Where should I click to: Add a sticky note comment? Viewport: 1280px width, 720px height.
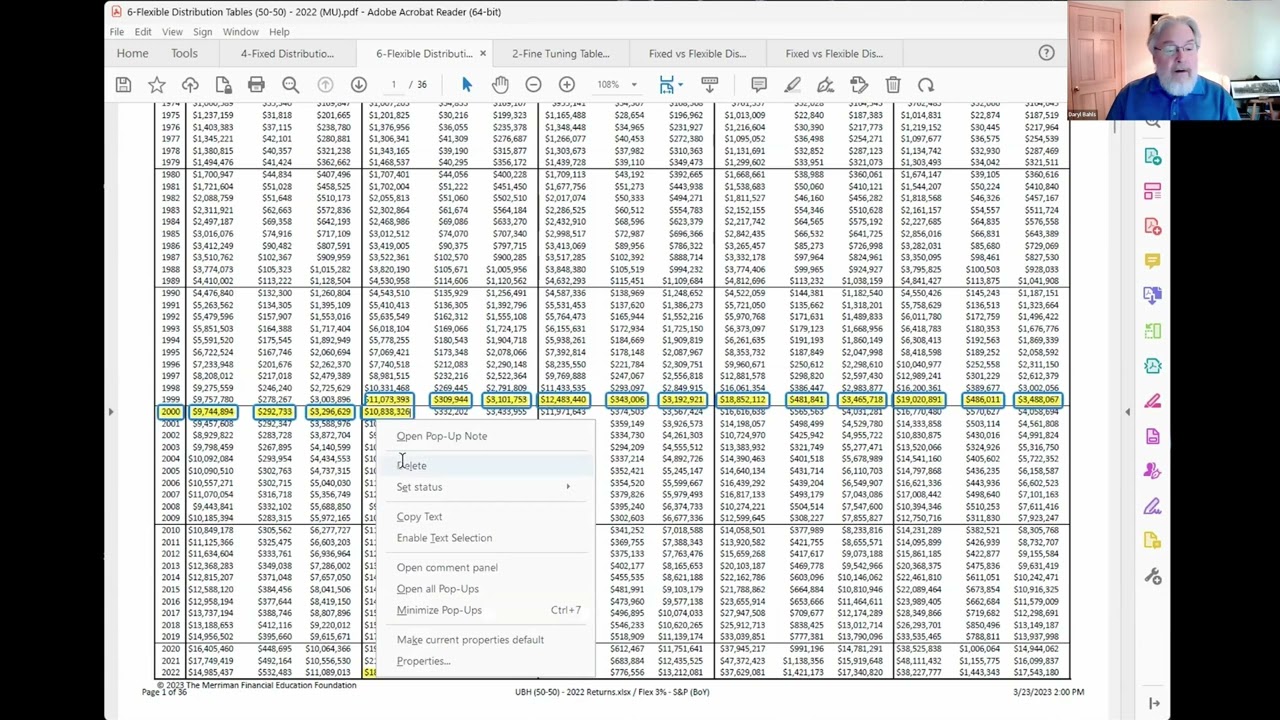(x=759, y=85)
